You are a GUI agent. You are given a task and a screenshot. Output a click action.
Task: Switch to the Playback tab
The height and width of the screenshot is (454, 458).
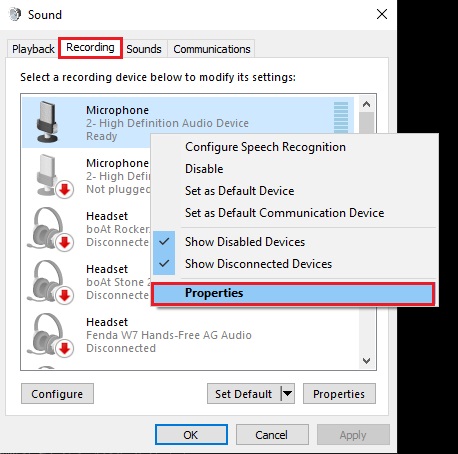[x=33, y=49]
